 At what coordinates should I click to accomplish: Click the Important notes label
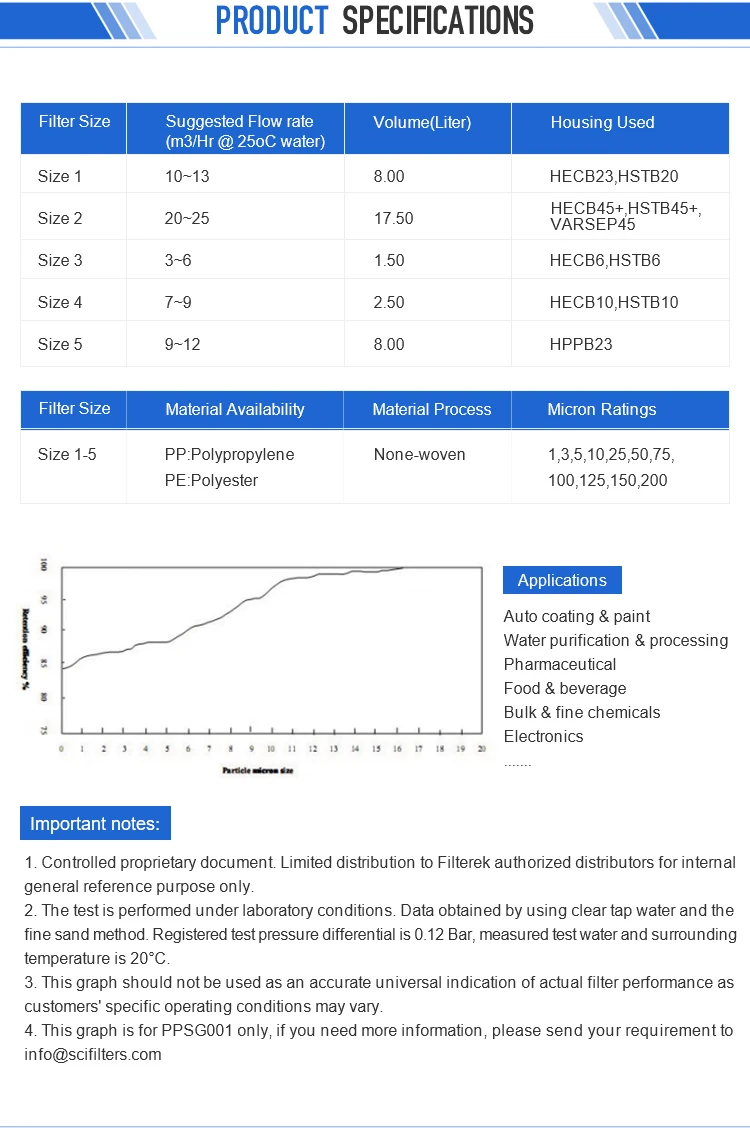[x=95, y=823]
